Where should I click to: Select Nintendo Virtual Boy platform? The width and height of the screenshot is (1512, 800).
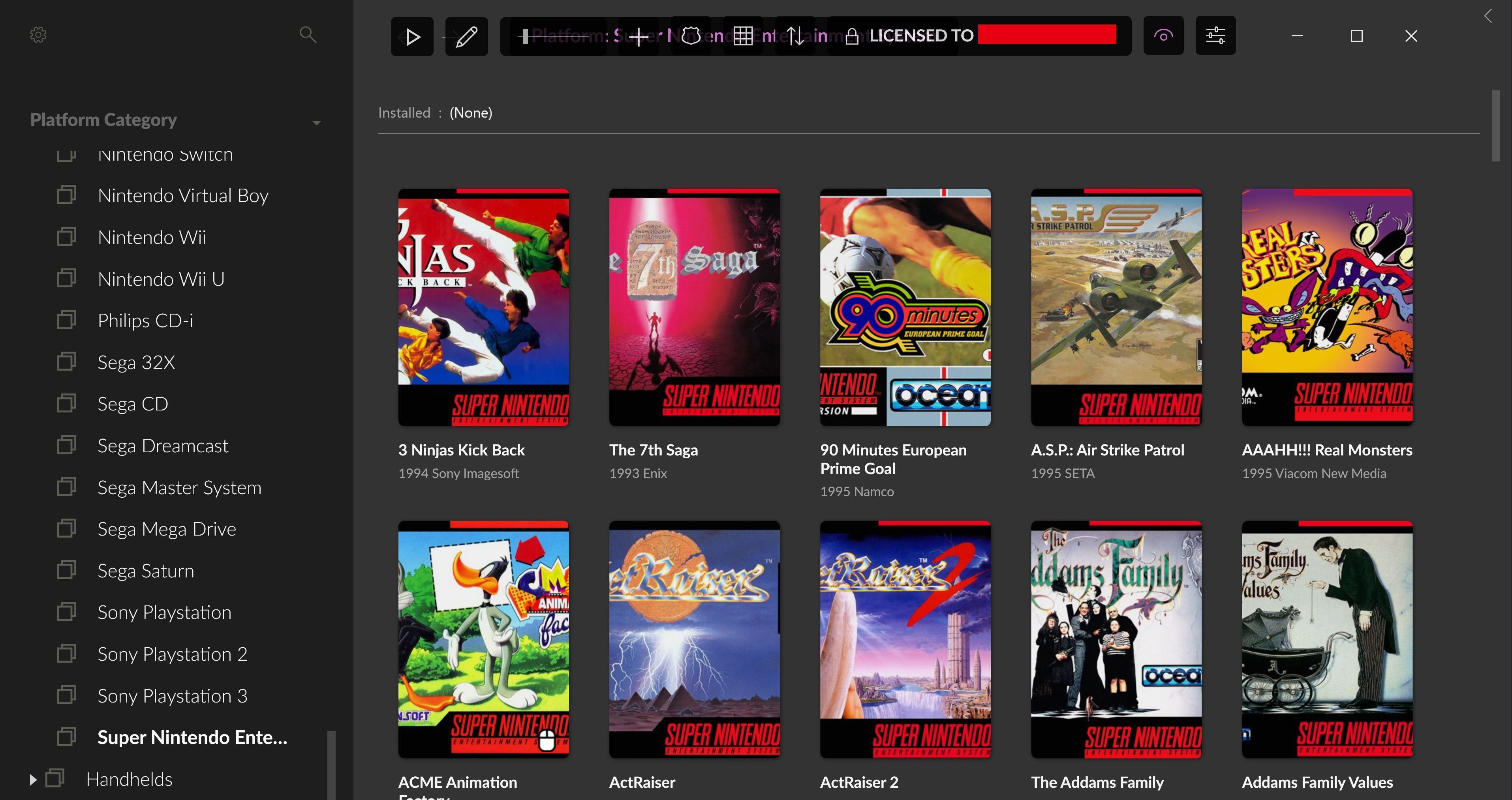coord(183,195)
